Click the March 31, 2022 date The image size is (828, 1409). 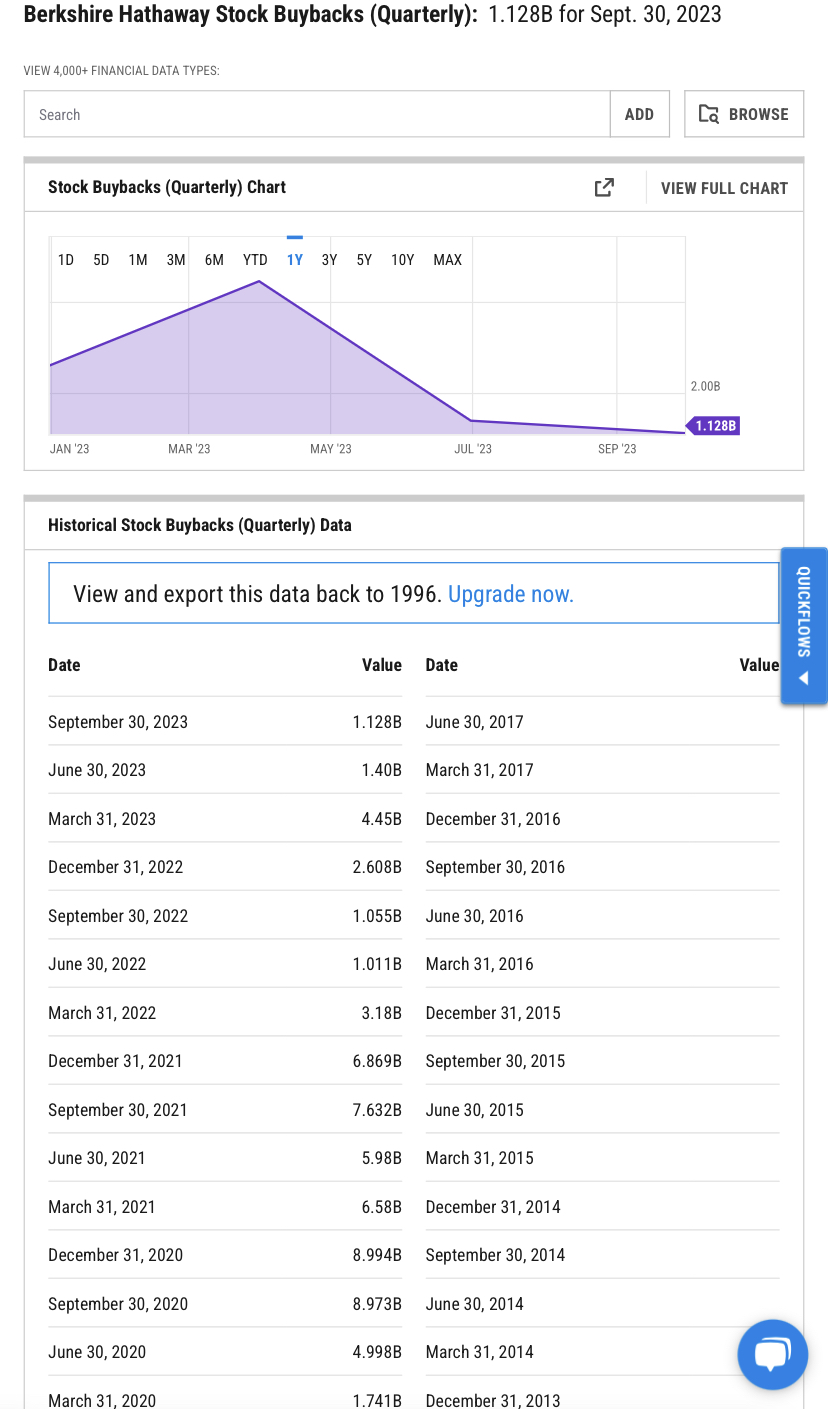102,1013
